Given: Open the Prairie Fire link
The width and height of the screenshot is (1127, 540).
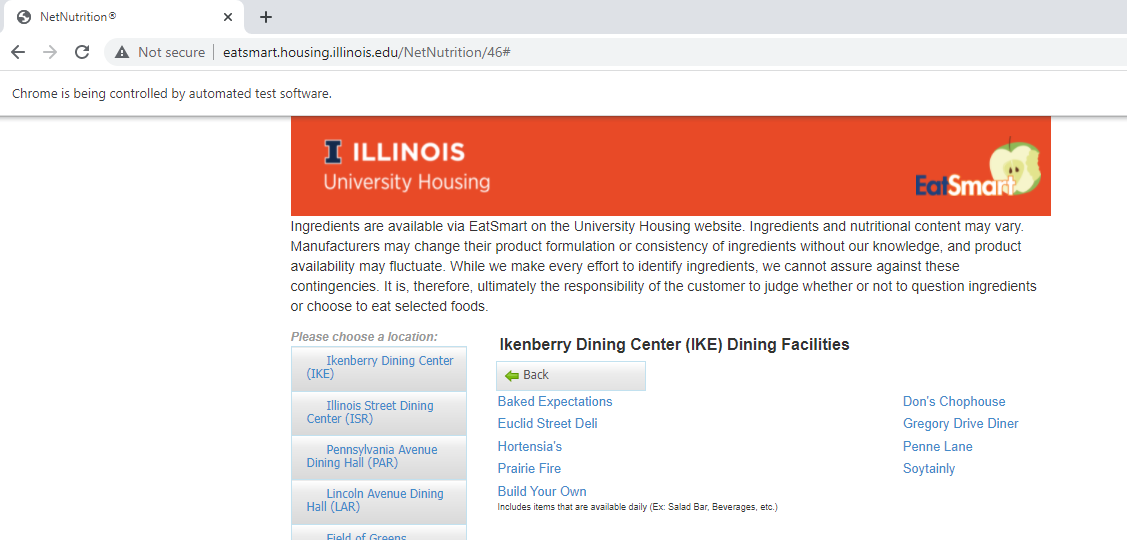Looking at the screenshot, I should coord(529,469).
